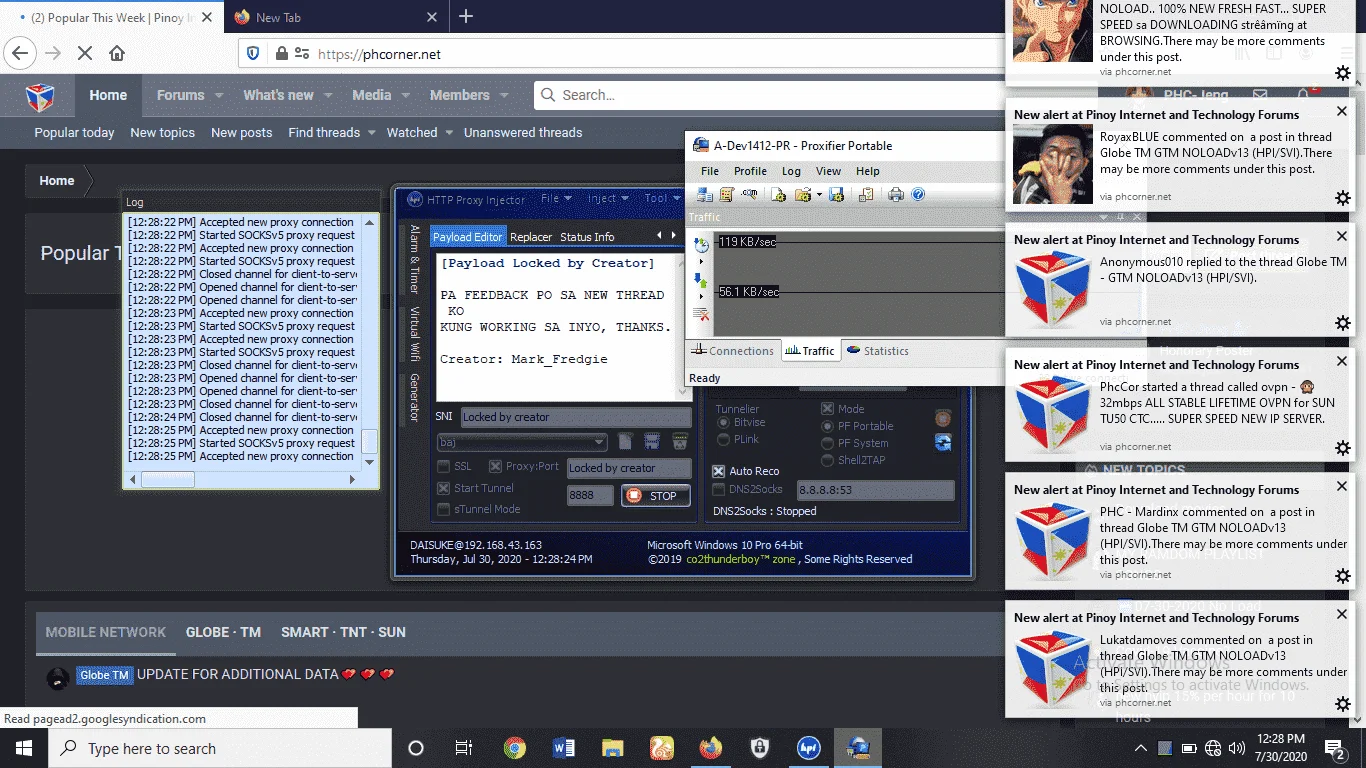Open HTTP Proxy Injector taskbar icon

(809, 747)
